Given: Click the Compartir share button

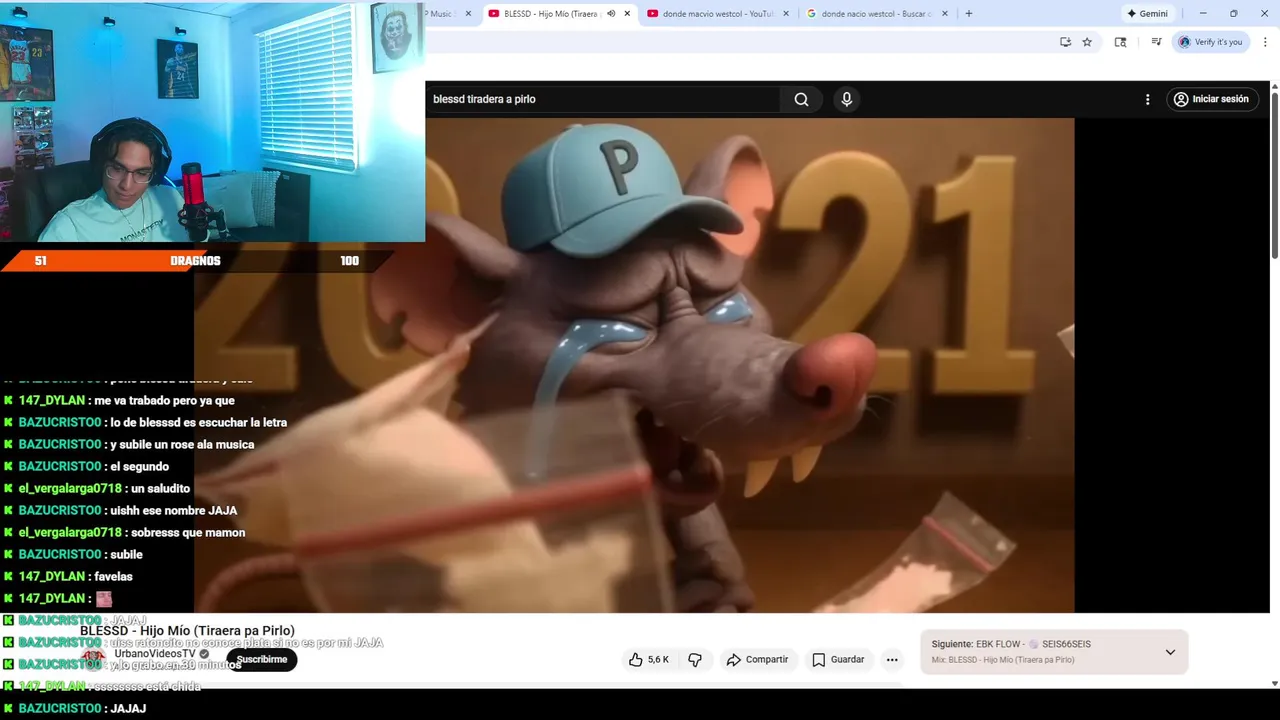Looking at the screenshot, I should coord(757,660).
